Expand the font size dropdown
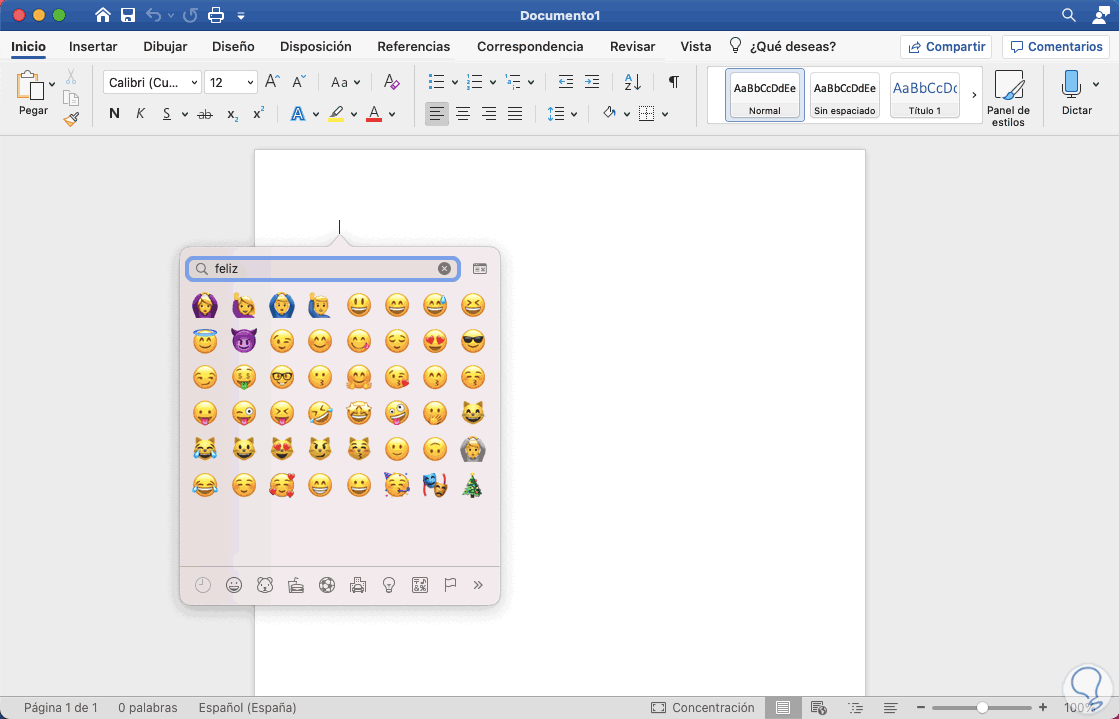This screenshot has width=1119, height=719. 250,82
